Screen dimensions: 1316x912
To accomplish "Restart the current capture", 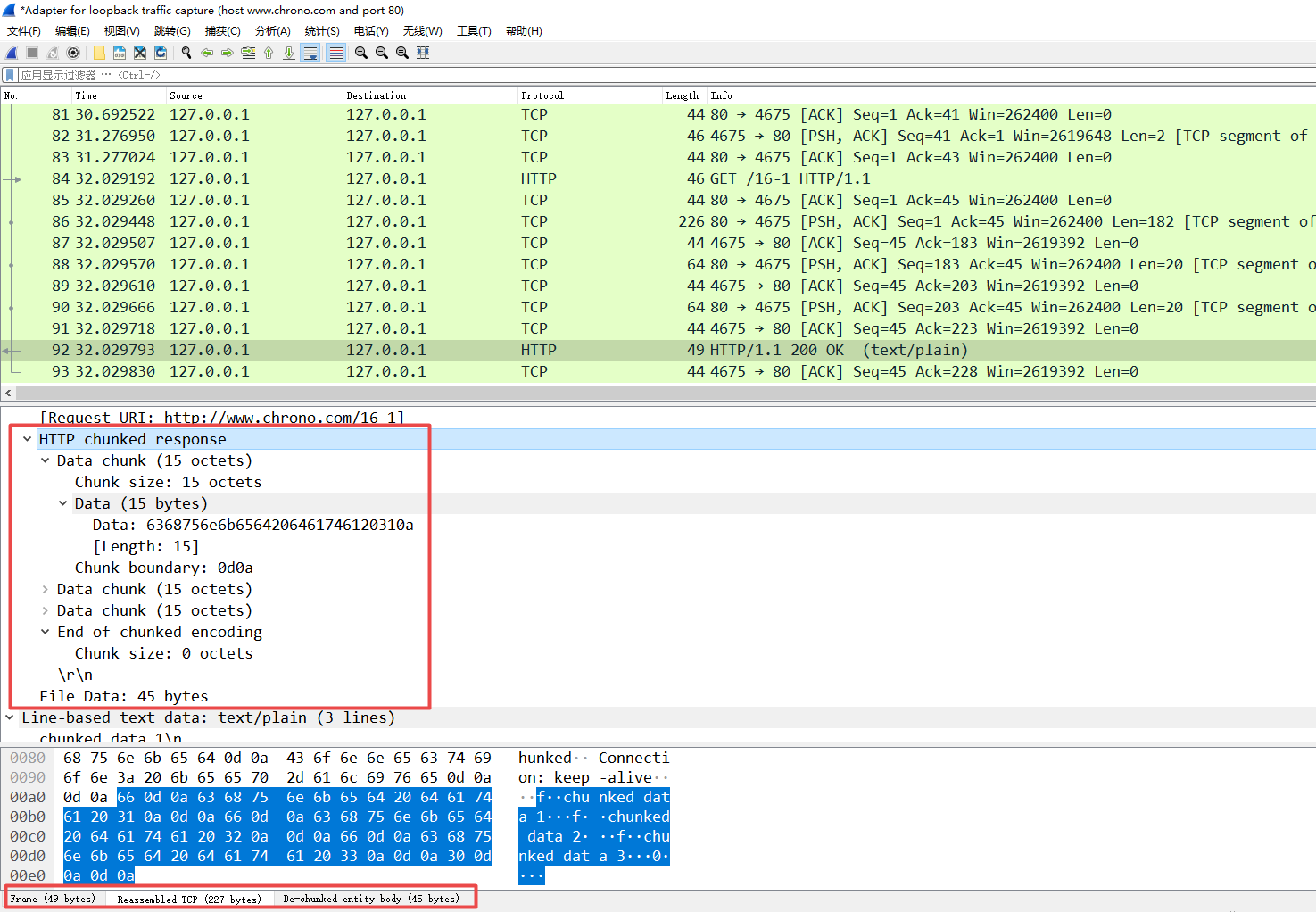I will click(53, 53).
